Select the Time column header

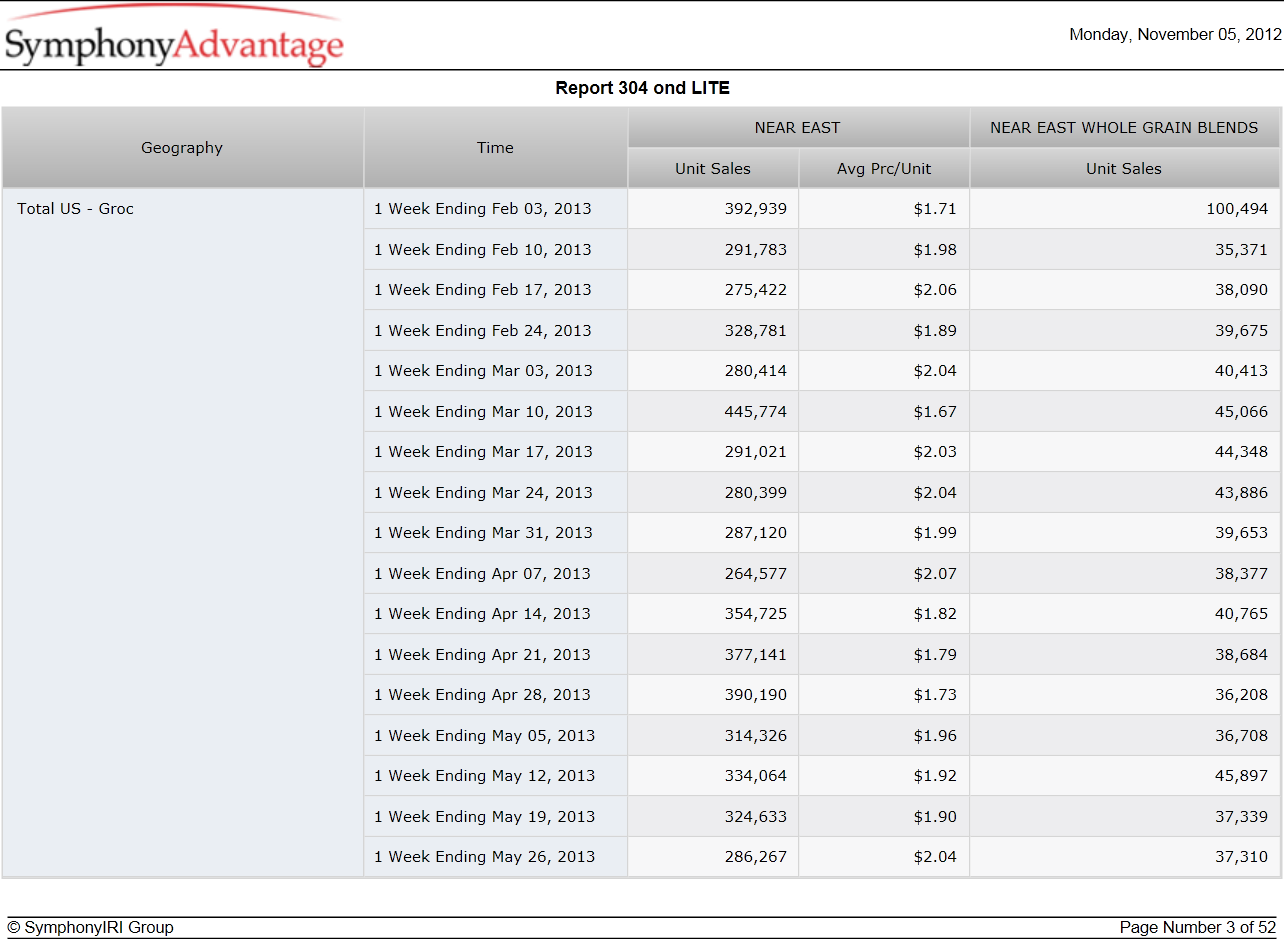495,148
